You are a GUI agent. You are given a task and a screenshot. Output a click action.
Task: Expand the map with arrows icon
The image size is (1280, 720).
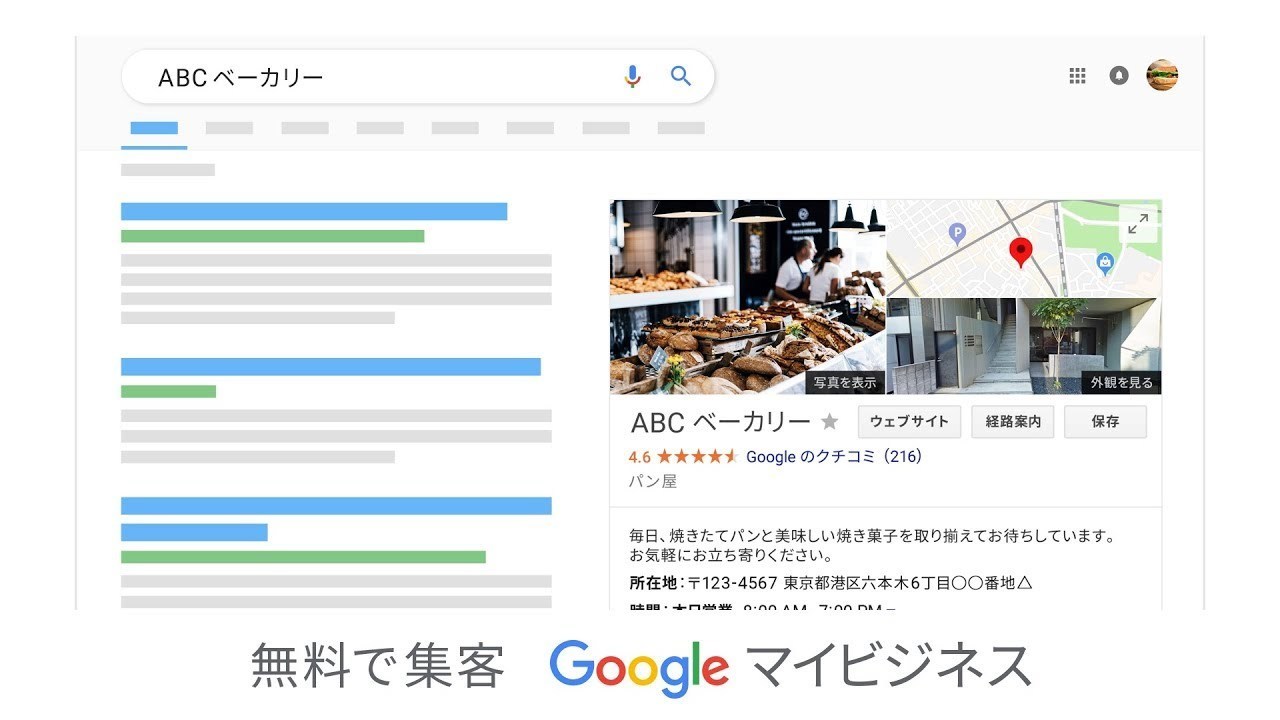pyautogui.click(x=1138, y=224)
